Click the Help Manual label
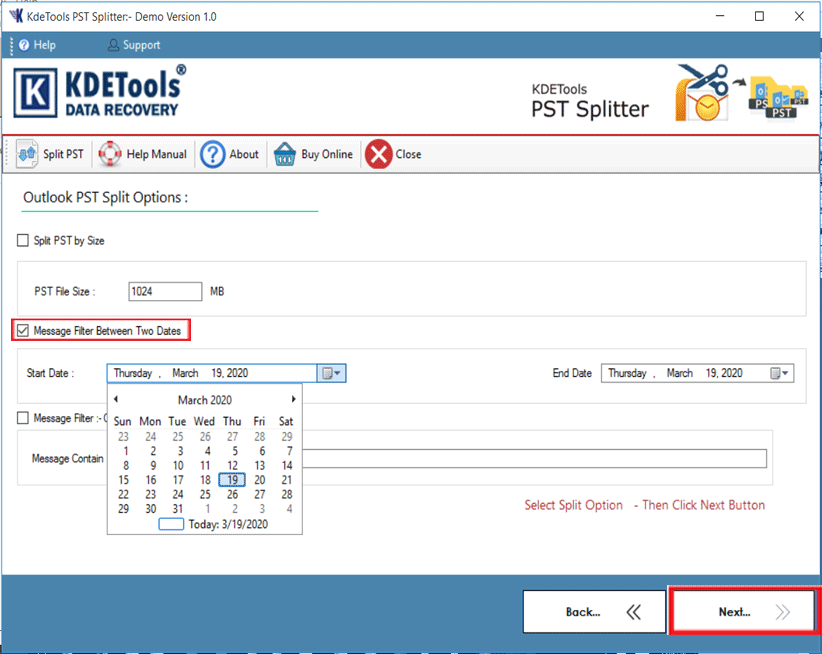The width and height of the screenshot is (822, 654). click(x=156, y=154)
